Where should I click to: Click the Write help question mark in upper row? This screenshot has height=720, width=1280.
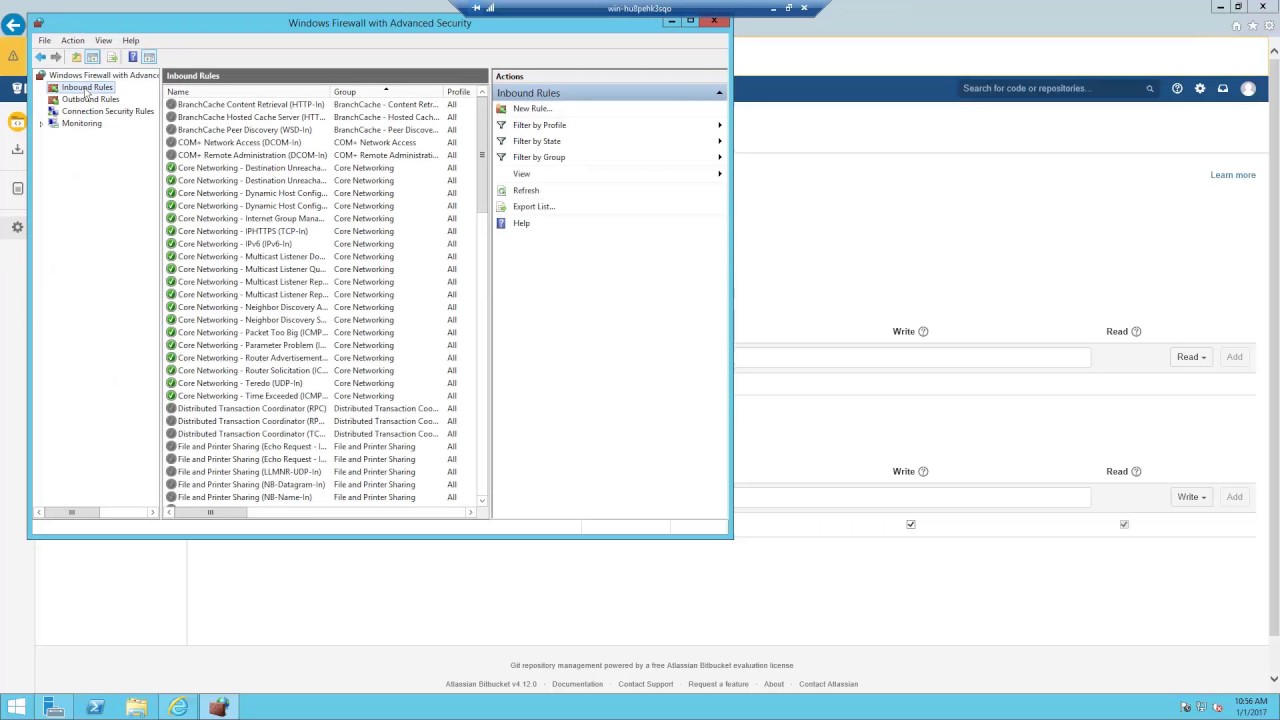(x=923, y=331)
